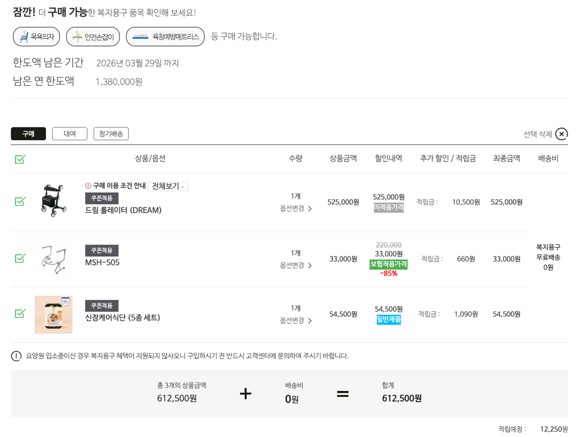The width and height of the screenshot is (580, 437).
Task: Click the exclamation notice icon beside 요양원 notice
Action: pos(16,356)
